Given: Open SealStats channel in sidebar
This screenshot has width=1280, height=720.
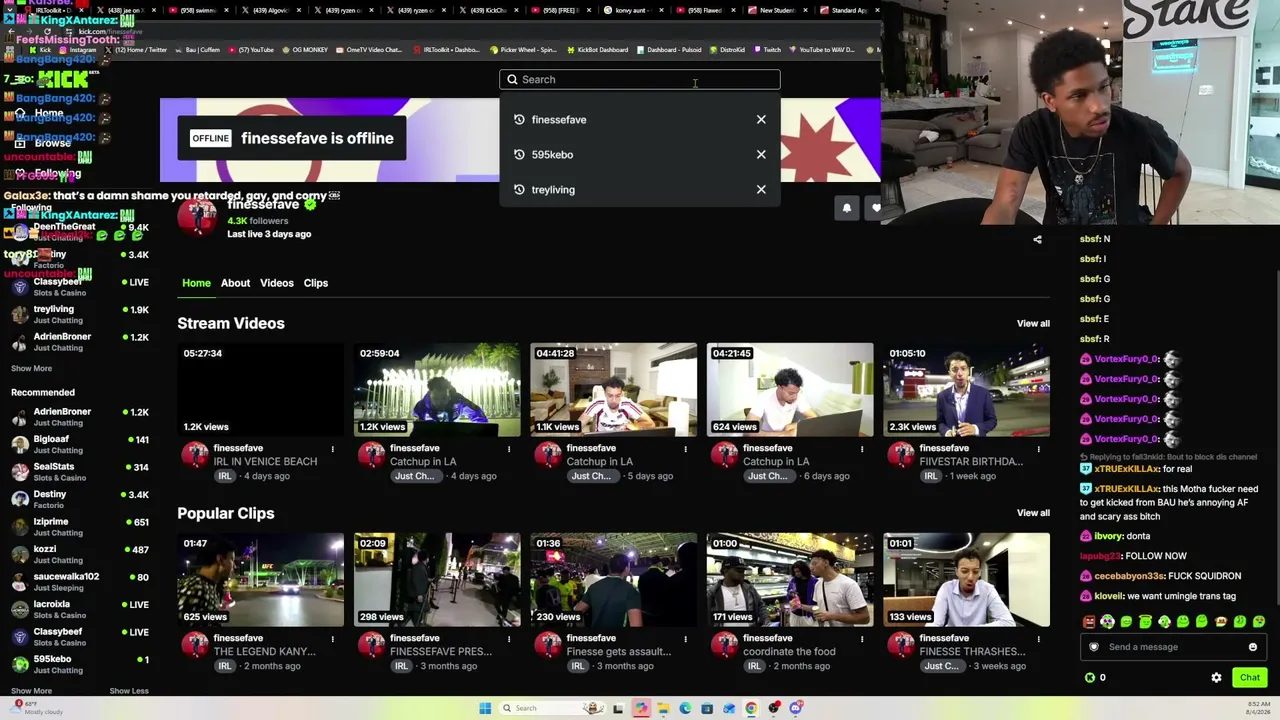Looking at the screenshot, I should click(80, 472).
